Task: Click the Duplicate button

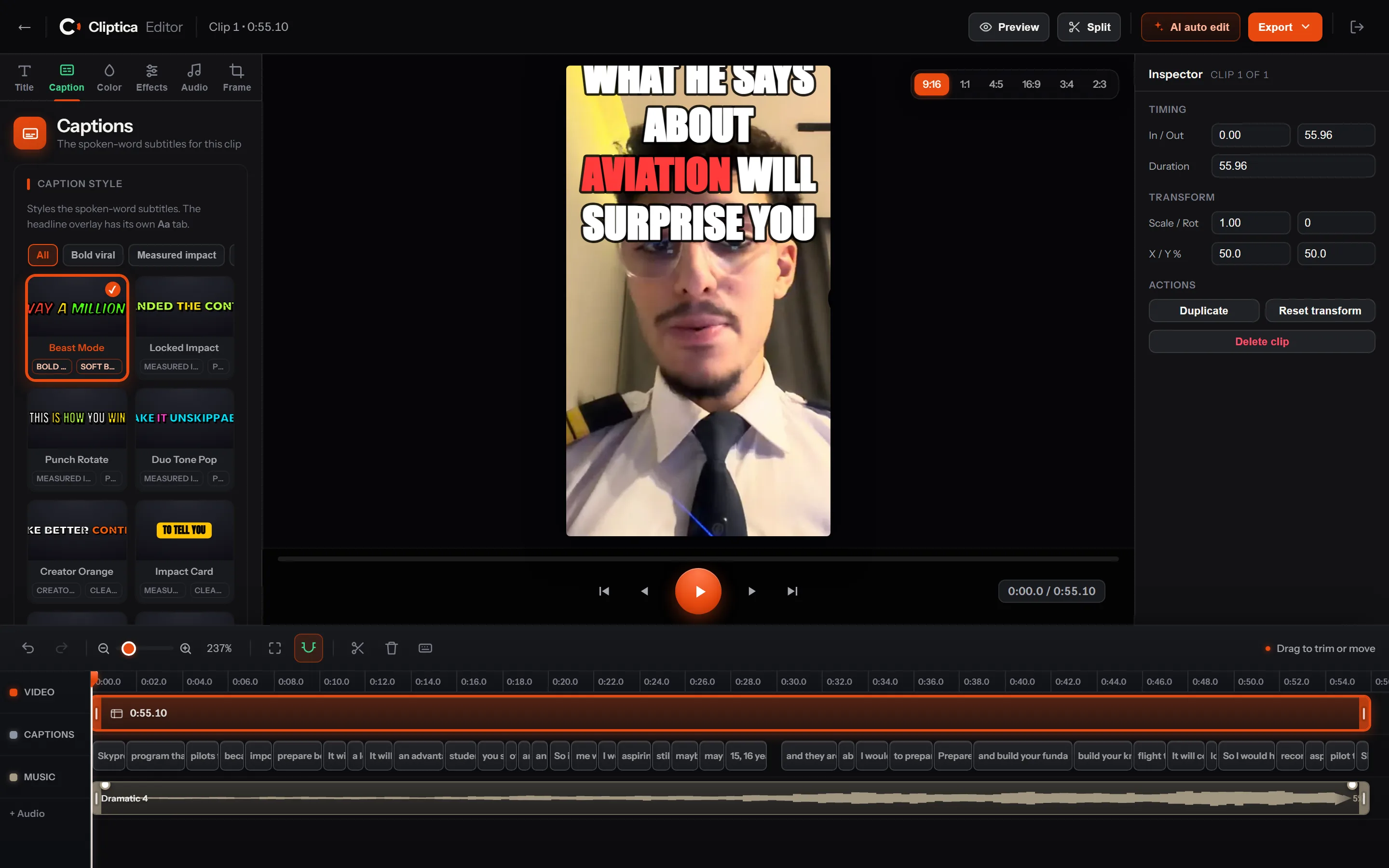Action: click(1204, 311)
